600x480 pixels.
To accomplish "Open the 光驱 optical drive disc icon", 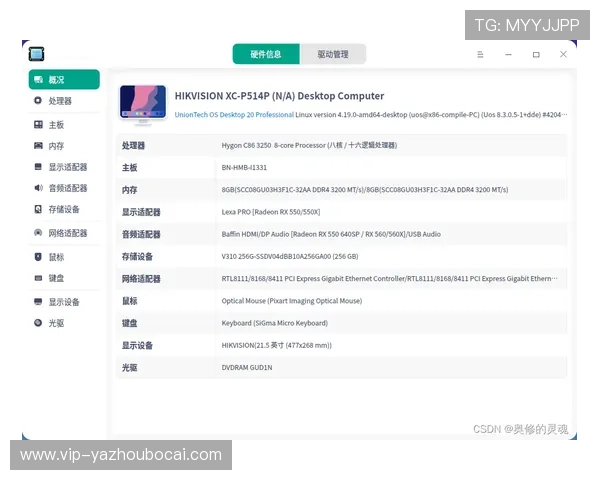I will click(38, 323).
